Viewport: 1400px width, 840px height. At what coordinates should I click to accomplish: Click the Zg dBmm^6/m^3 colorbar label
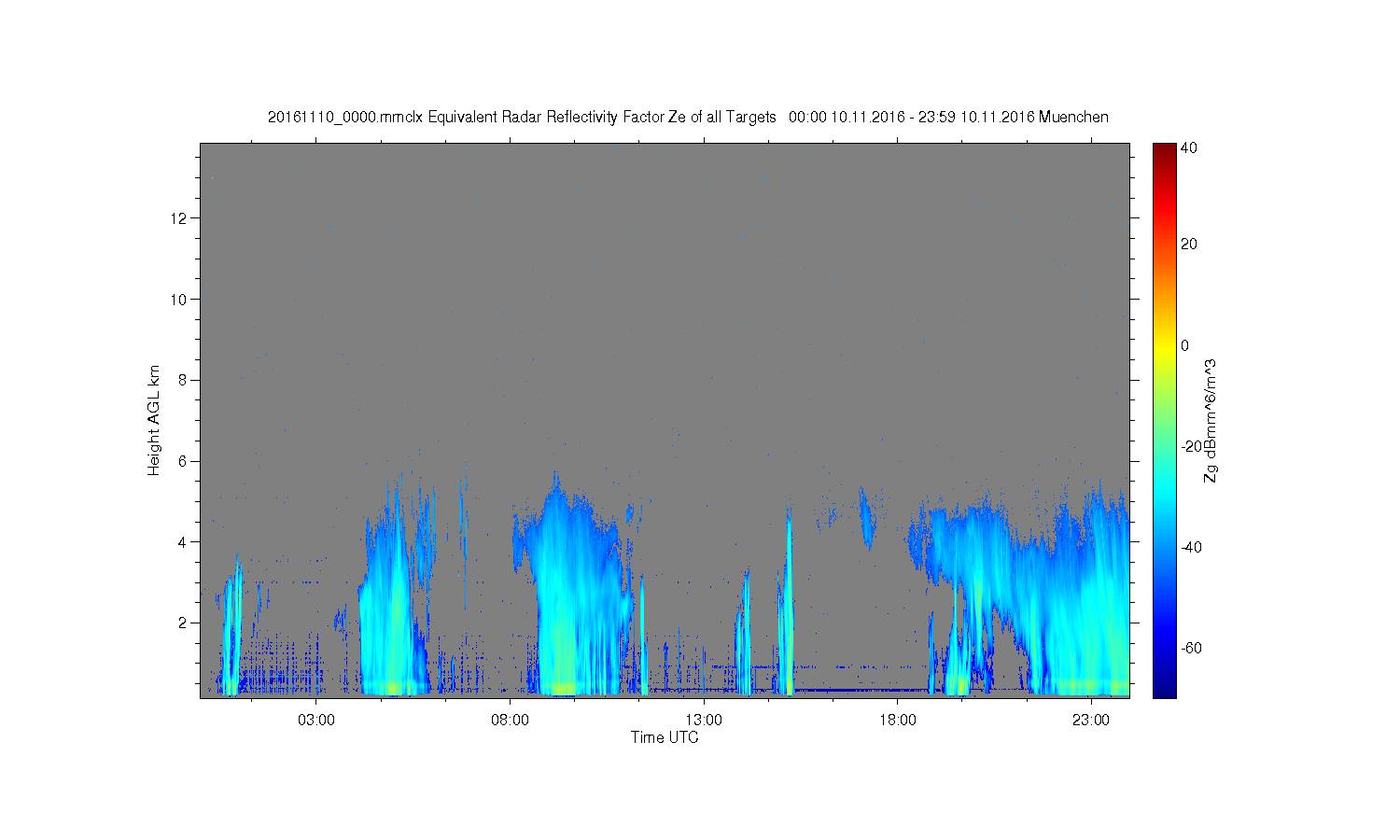1211,420
